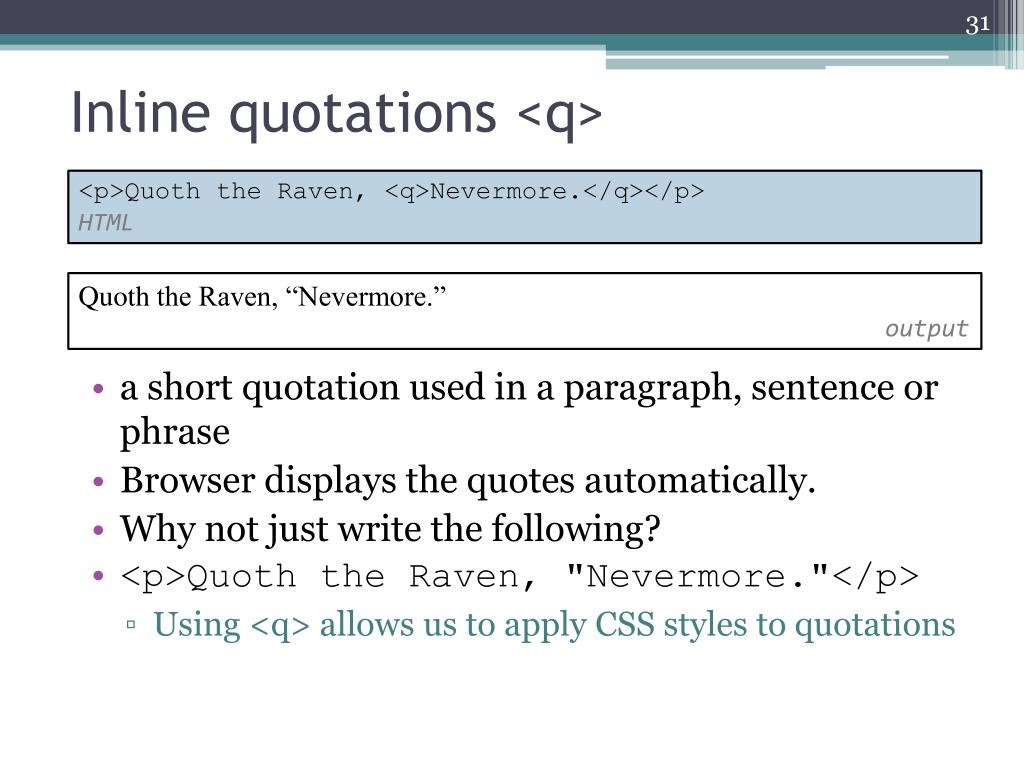Click bullet 'Browser displays the quotes automatically.'
Screen dimensions: 1024x768
tap(468, 481)
